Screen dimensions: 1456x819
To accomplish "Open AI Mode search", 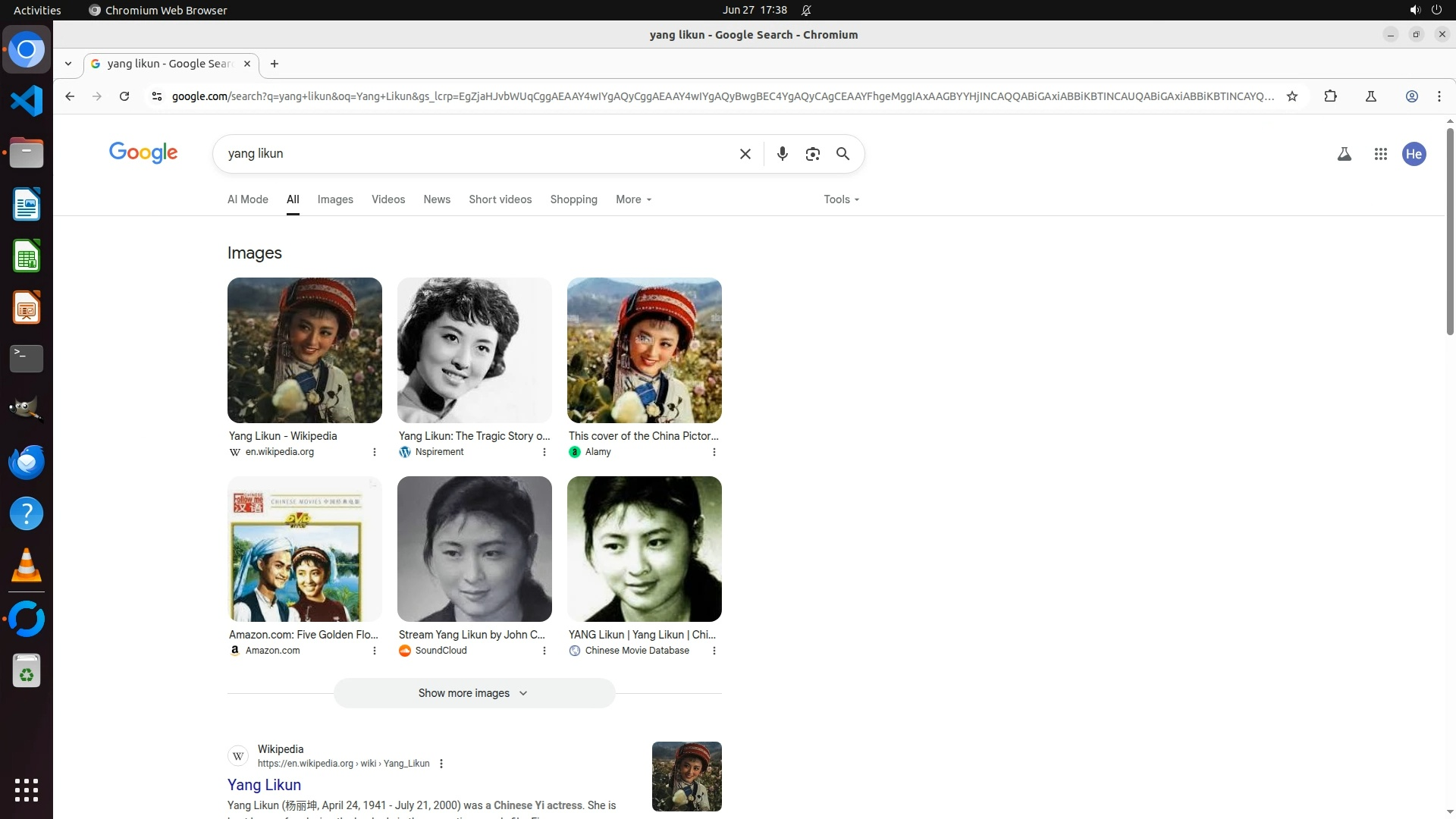I will (247, 199).
